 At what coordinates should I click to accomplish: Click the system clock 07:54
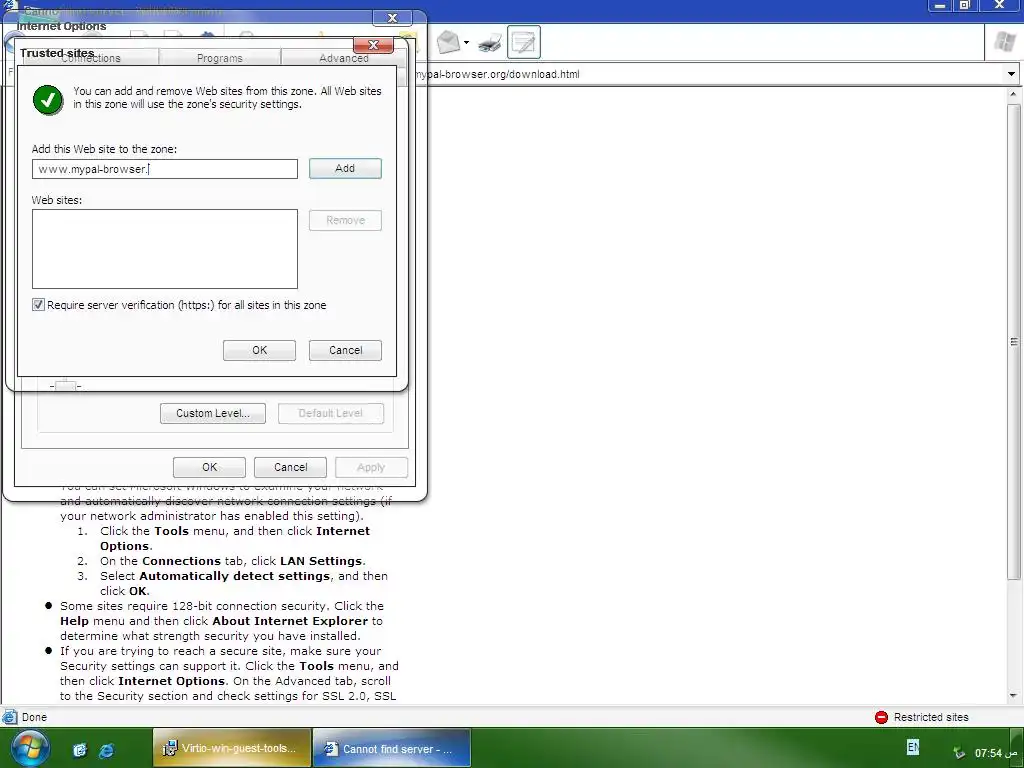[x=995, y=753]
